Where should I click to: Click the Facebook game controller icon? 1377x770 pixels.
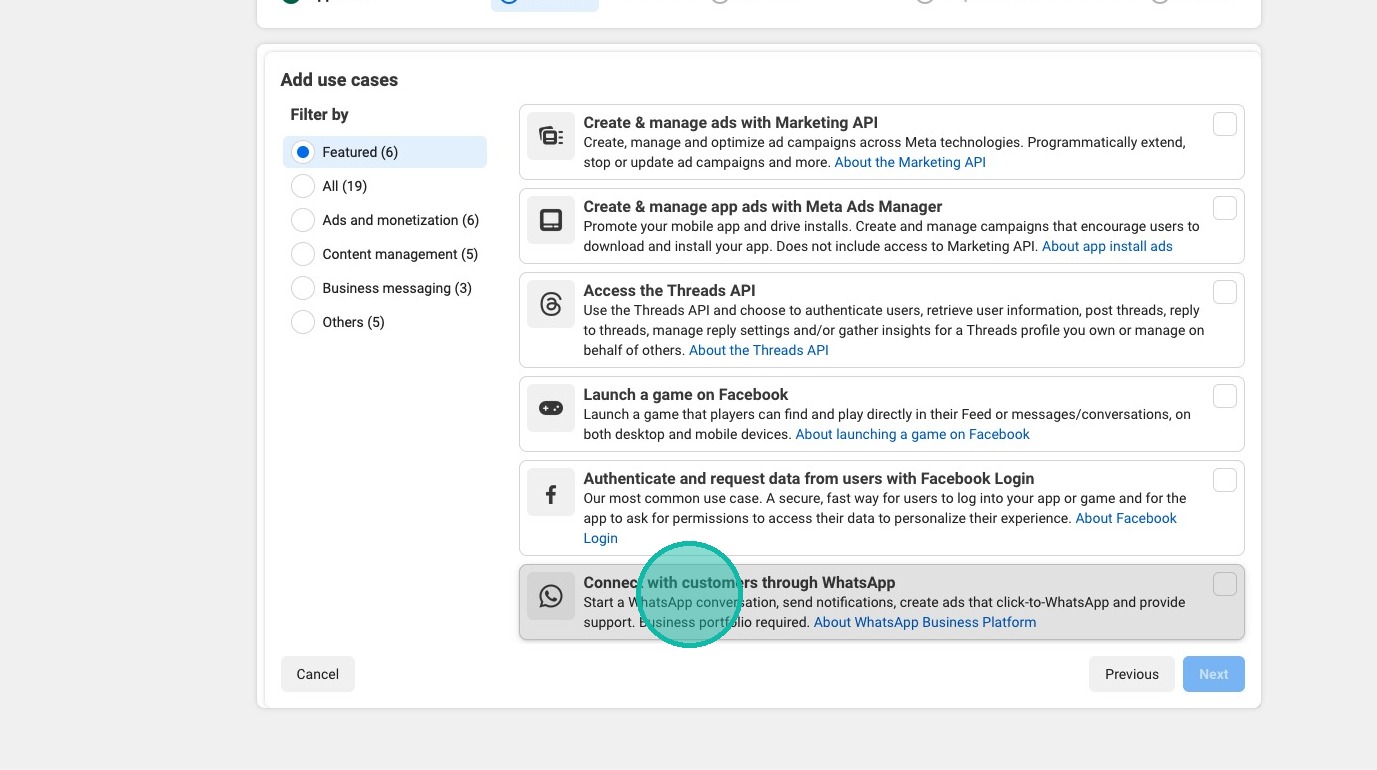551,408
